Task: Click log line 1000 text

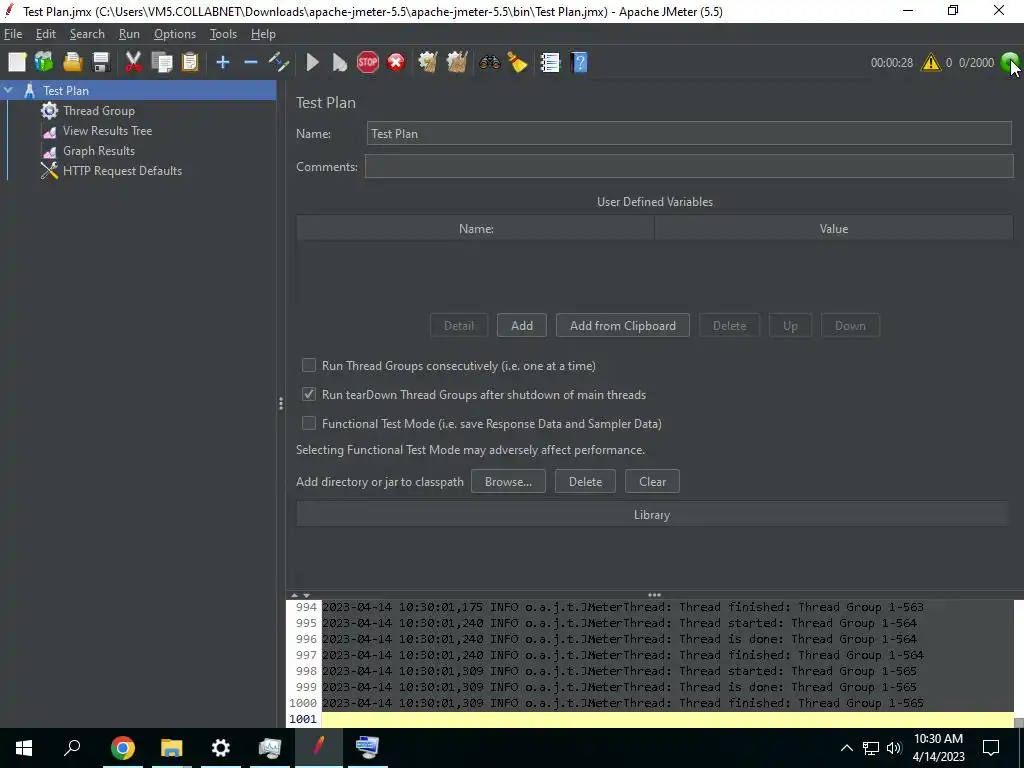Action: click(x=623, y=703)
